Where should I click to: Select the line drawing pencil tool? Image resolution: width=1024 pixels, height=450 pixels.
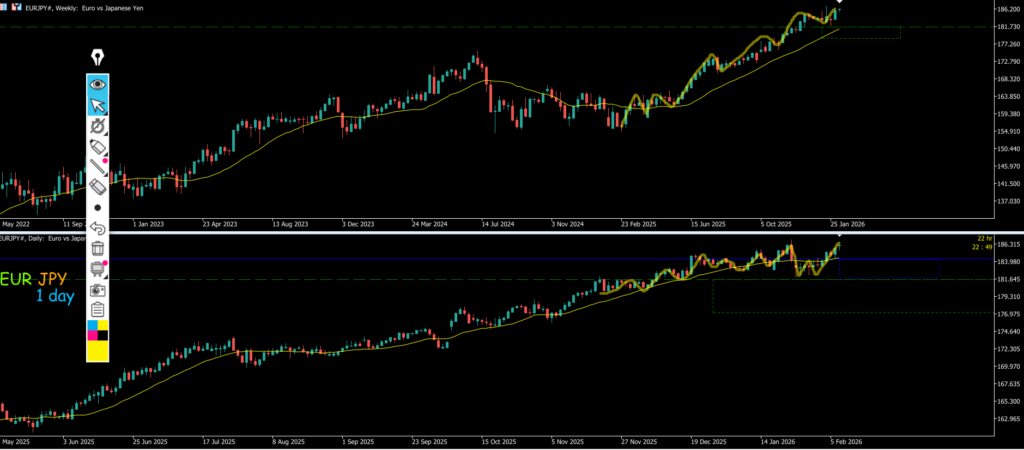click(99, 167)
